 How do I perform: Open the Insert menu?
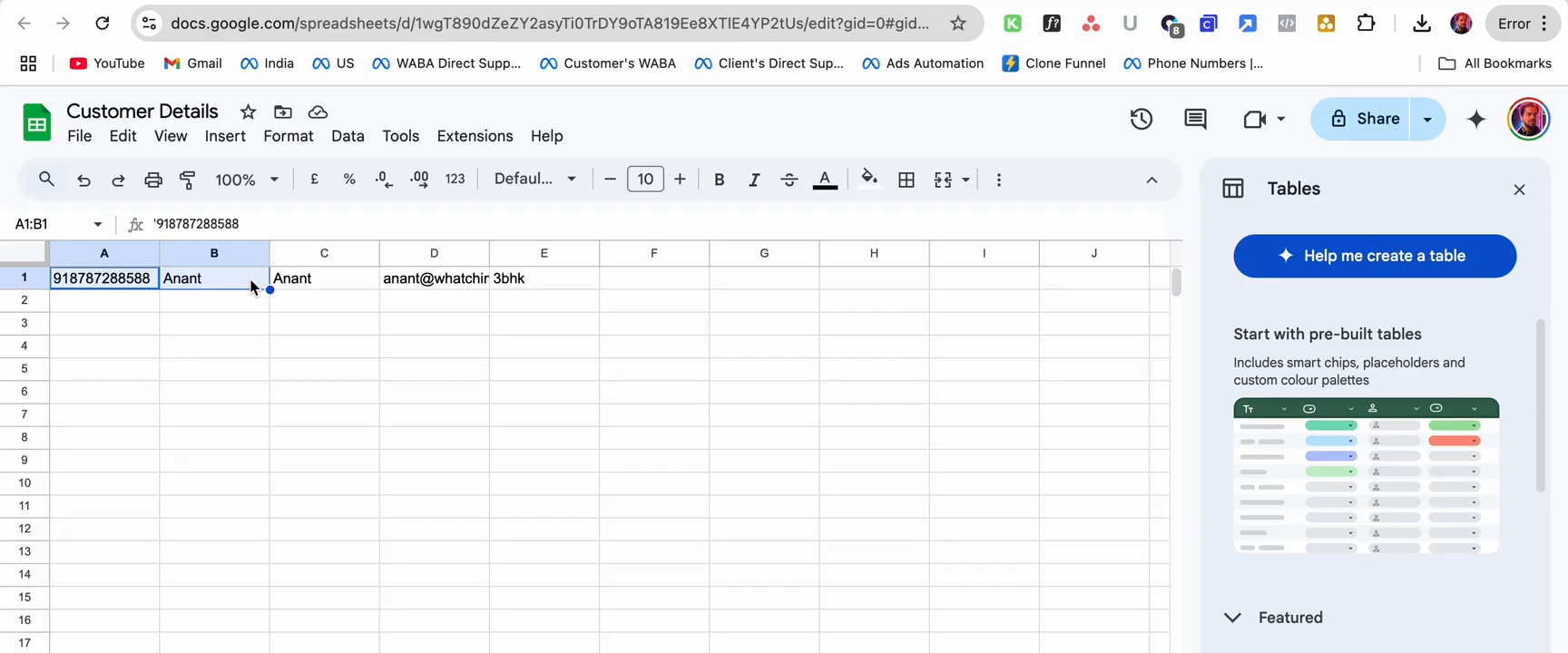[x=225, y=136]
